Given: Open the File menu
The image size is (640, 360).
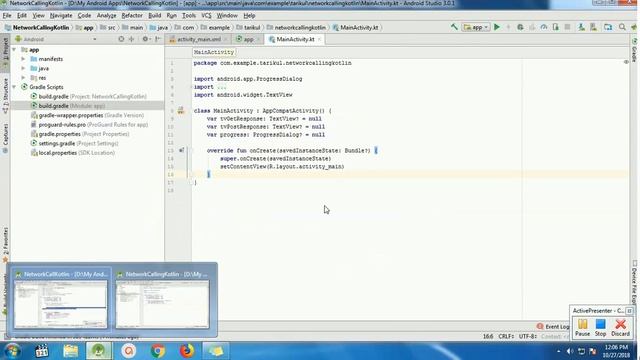Looking at the screenshot, I should click(7, 16).
